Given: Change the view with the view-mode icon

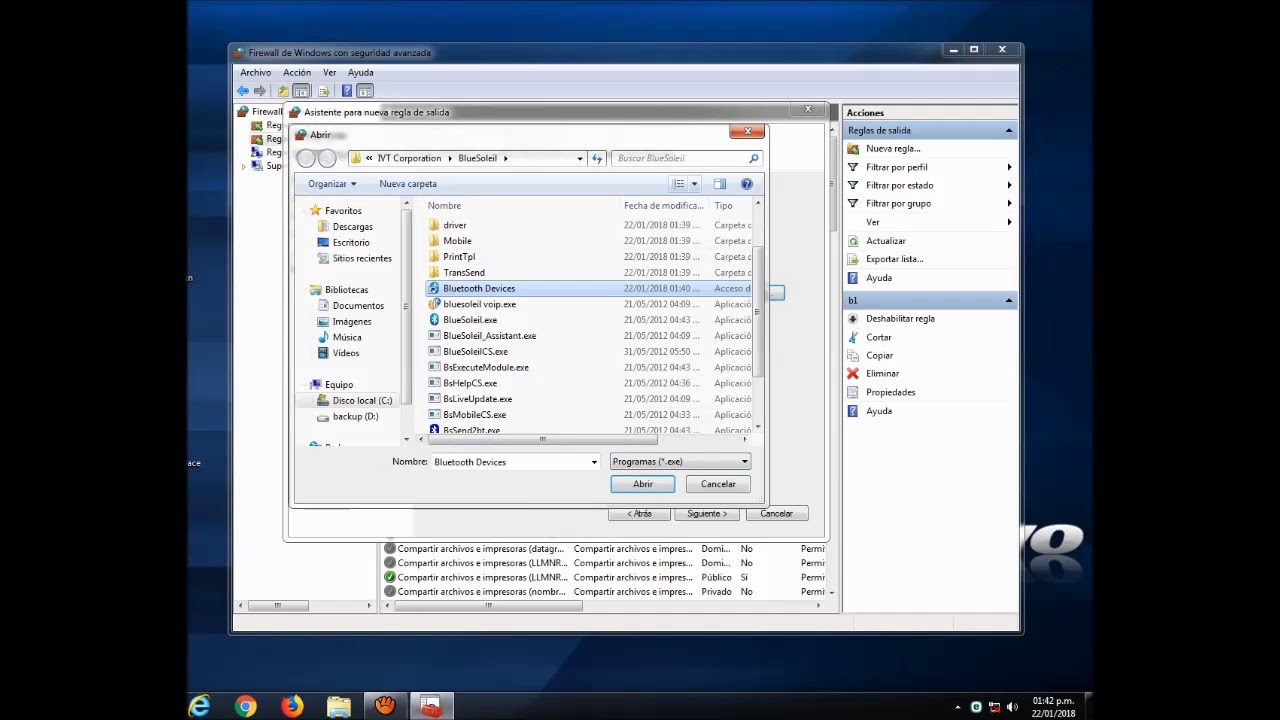Looking at the screenshot, I should pos(679,184).
